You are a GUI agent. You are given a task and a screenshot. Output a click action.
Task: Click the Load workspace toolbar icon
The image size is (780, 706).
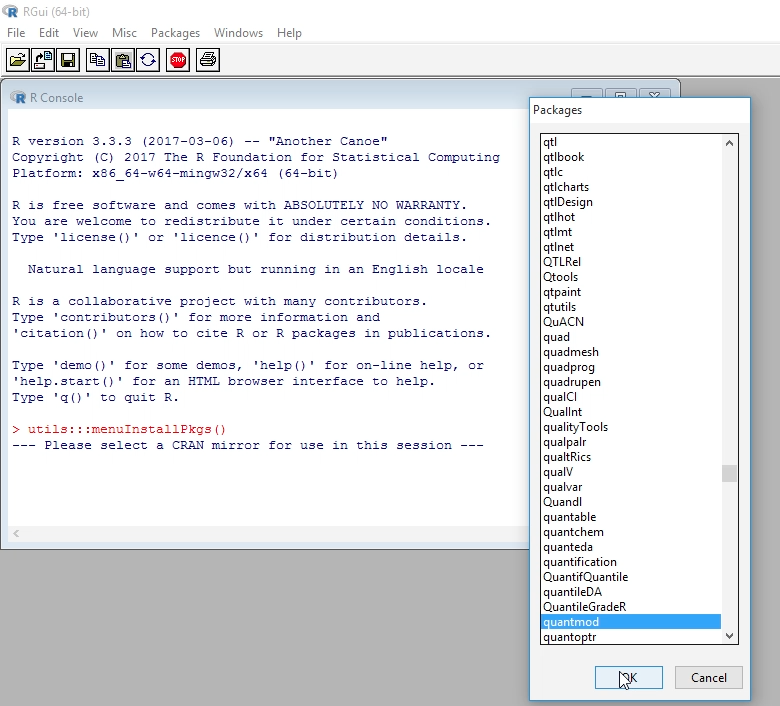(43, 60)
